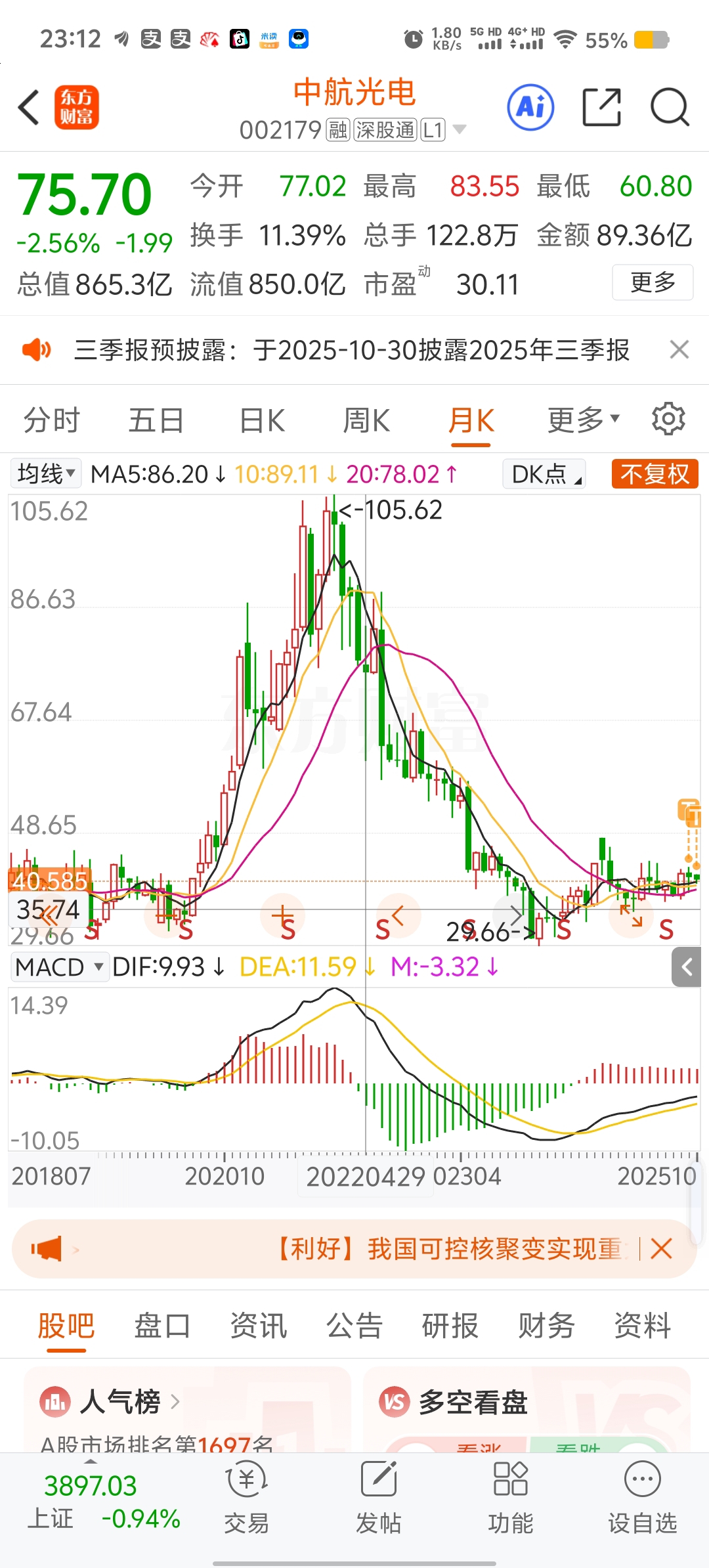The height and width of the screenshot is (1568, 709).
Task: Tap the 35.74 crosshair price label
Action: pyautogui.click(x=49, y=909)
